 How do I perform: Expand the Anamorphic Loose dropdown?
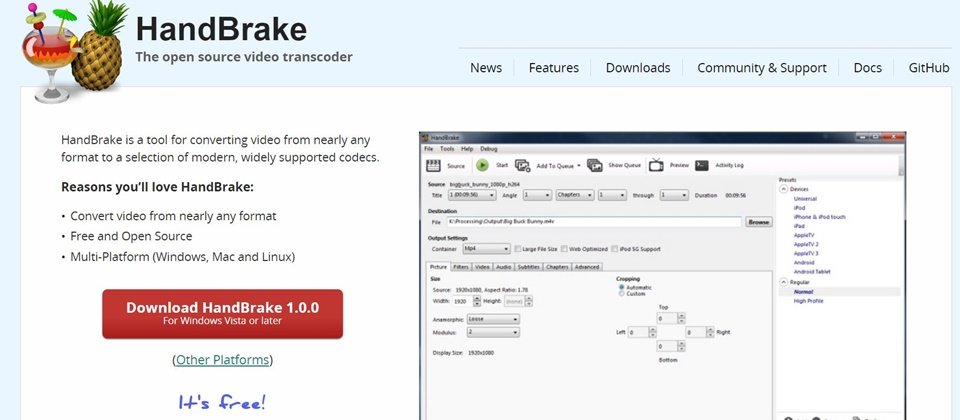coord(493,319)
